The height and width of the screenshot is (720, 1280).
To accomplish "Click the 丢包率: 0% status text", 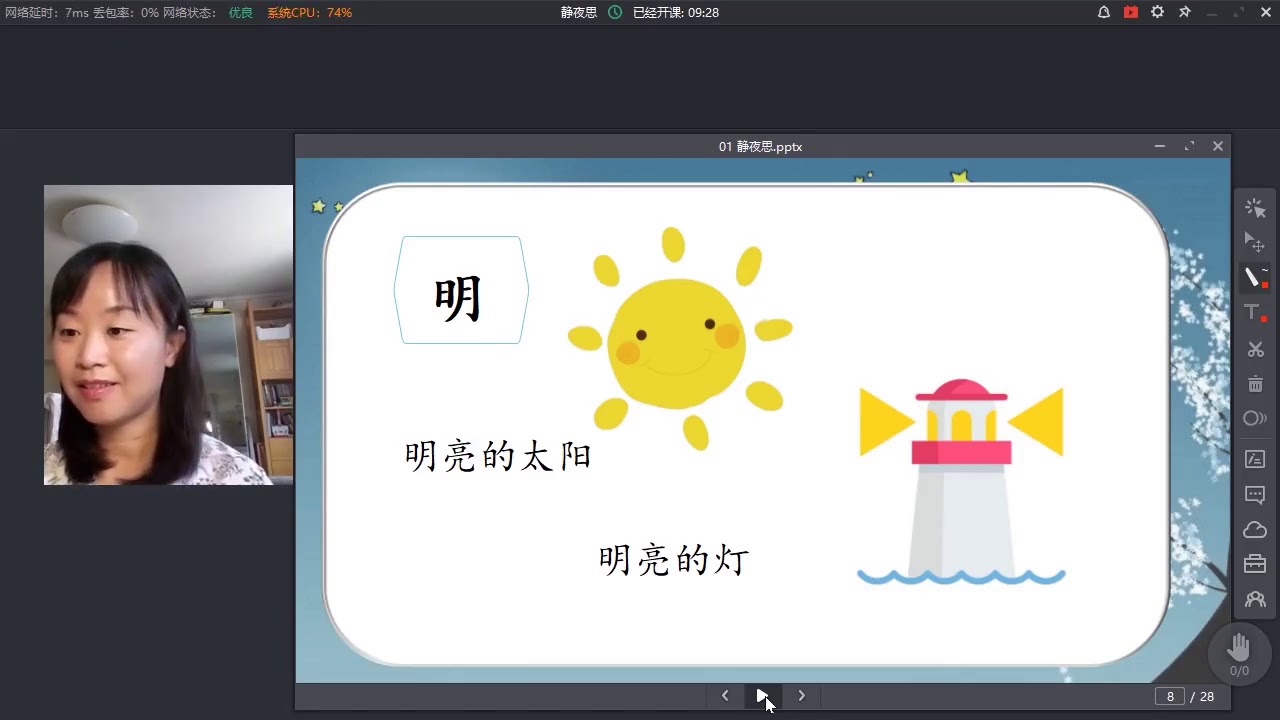I will pos(126,13).
